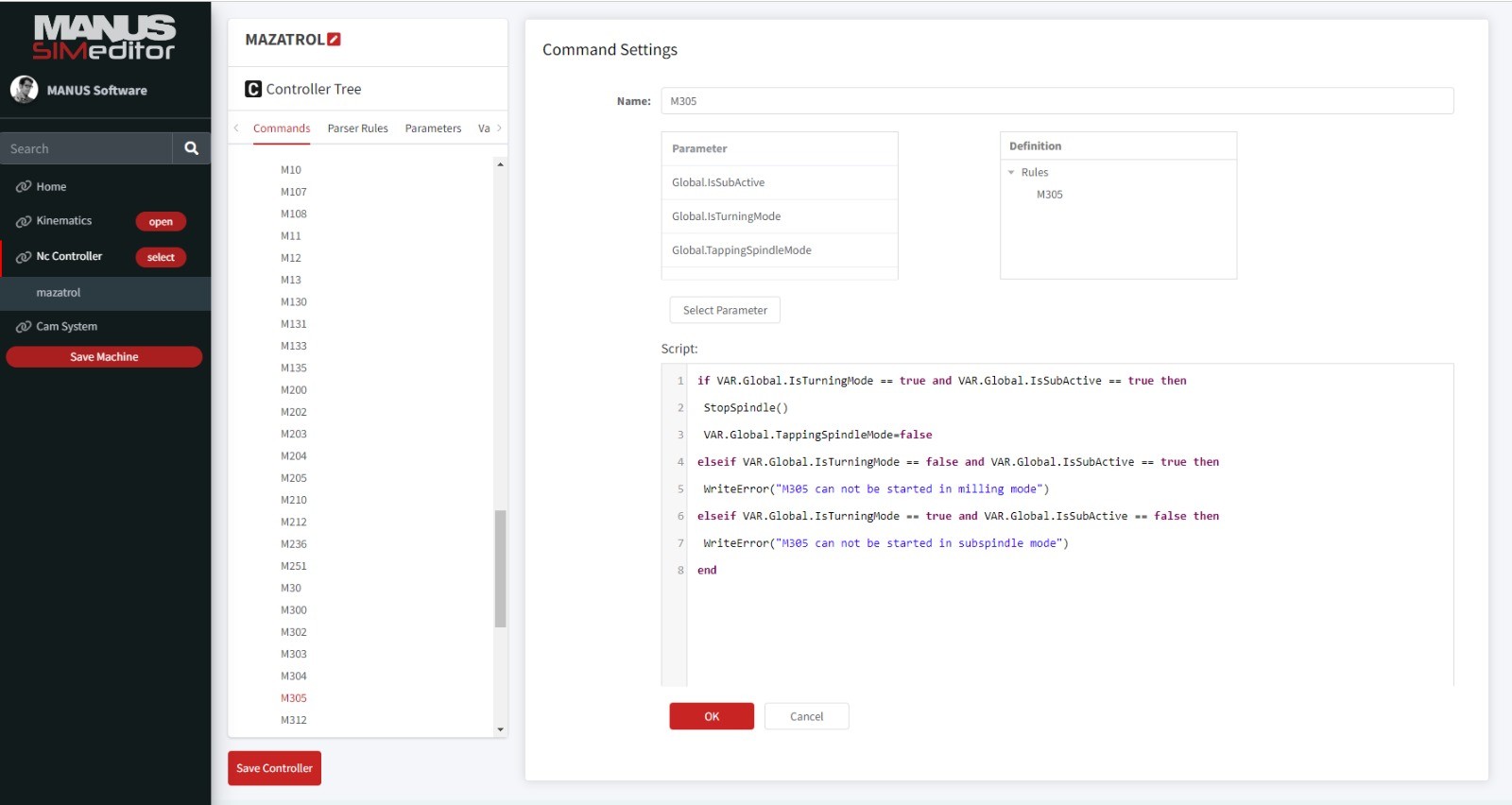Confirm with the OK button
Image resolution: width=1512 pixels, height=805 pixels.
[712, 716]
